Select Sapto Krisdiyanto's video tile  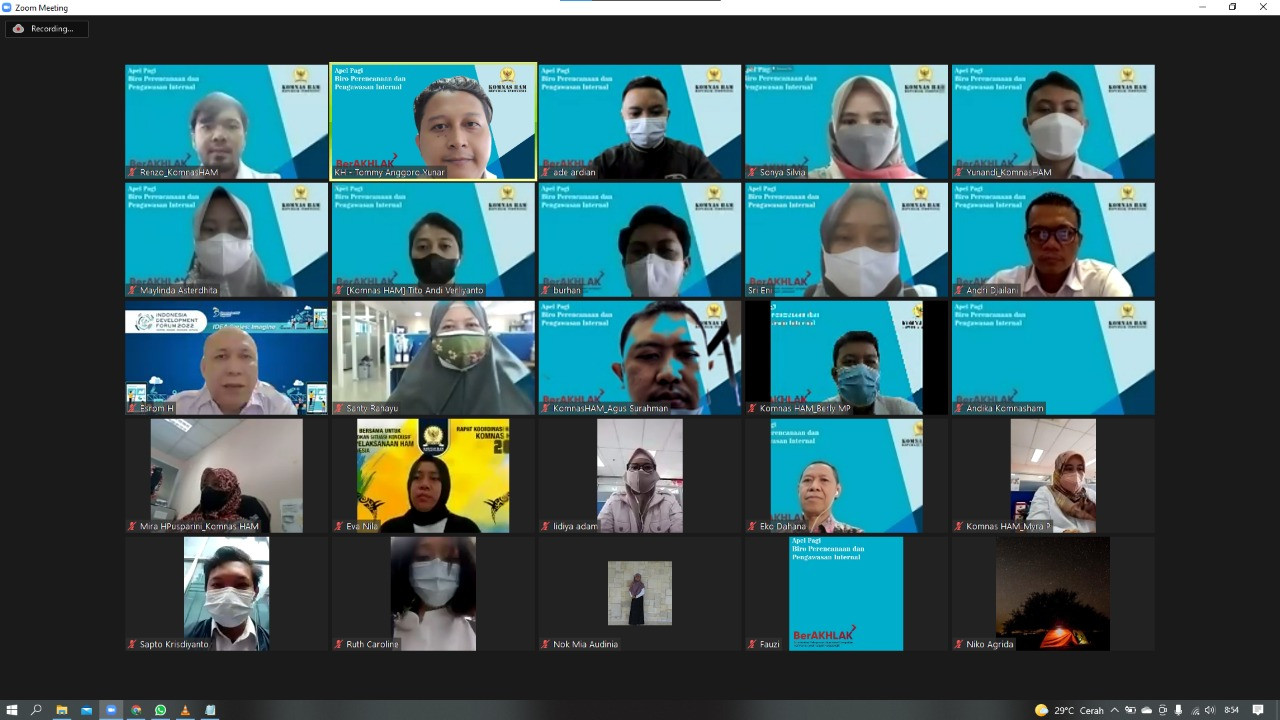point(226,594)
